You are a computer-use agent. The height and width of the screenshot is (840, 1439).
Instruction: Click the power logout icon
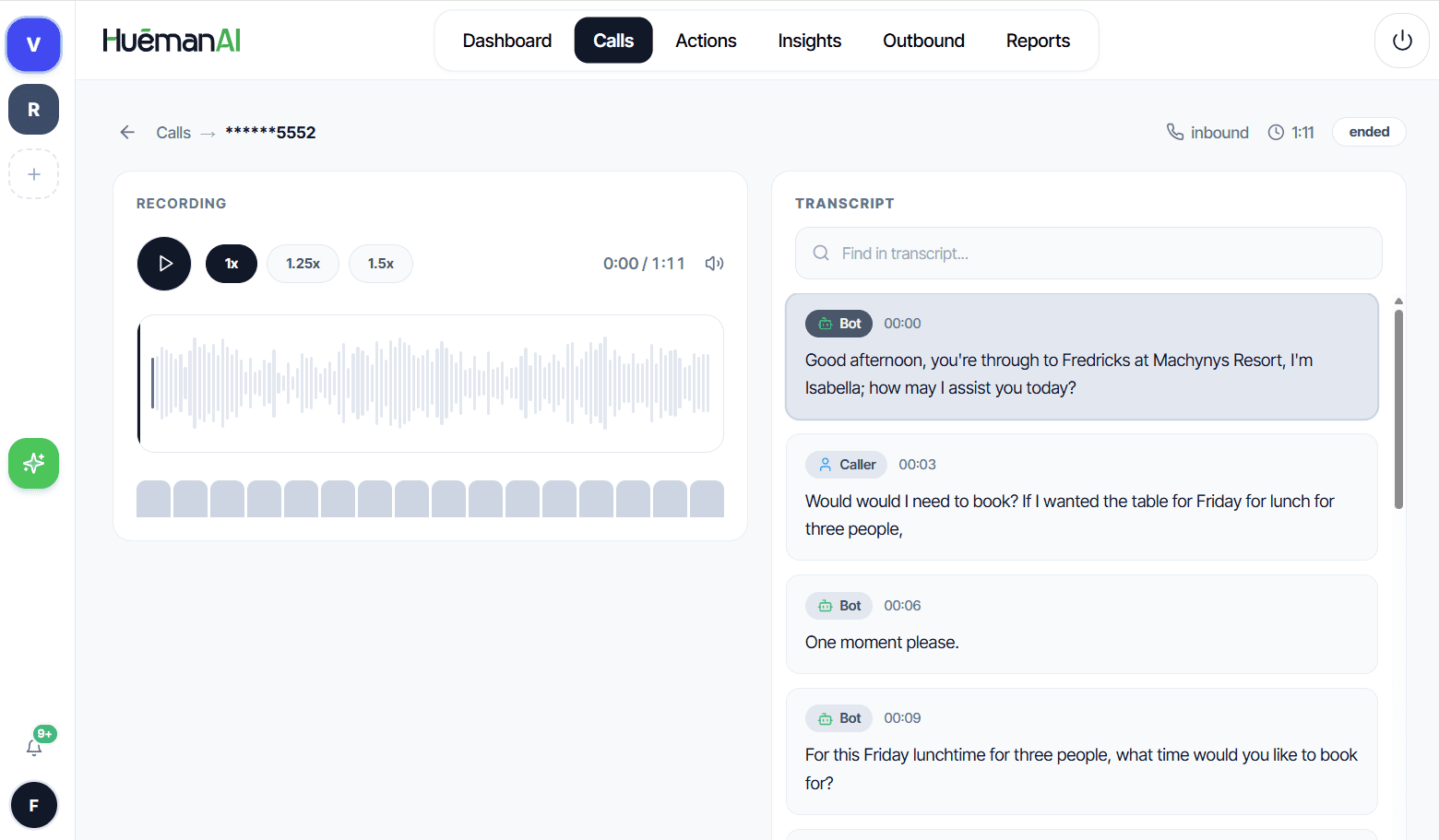click(x=1402, y=41)
